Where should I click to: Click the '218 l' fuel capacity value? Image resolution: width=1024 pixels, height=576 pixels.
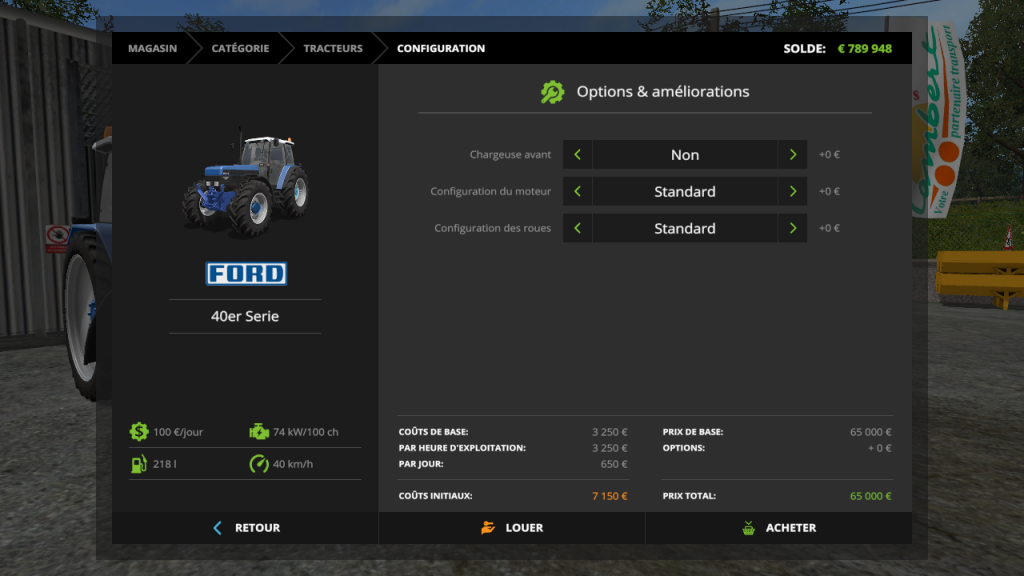coord(165,464)
